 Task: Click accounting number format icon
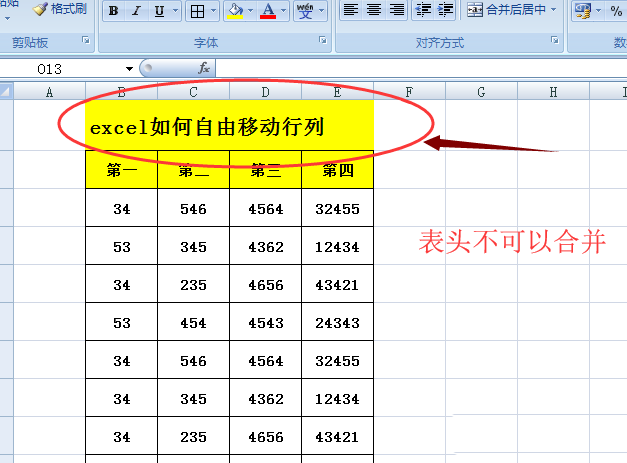[582, 10]
